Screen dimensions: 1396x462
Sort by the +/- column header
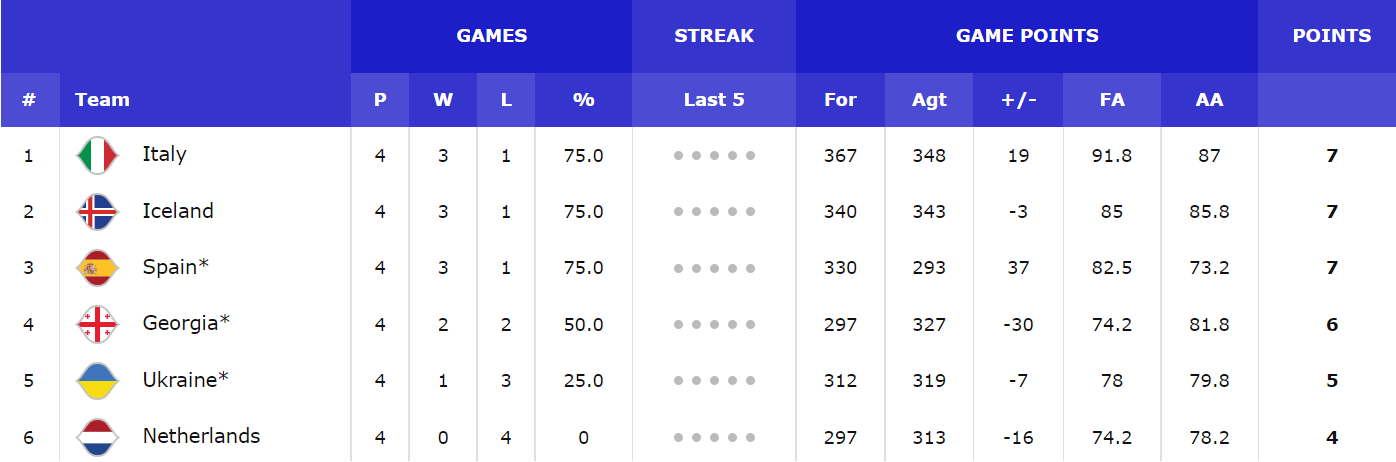(x=1019, y=100)
